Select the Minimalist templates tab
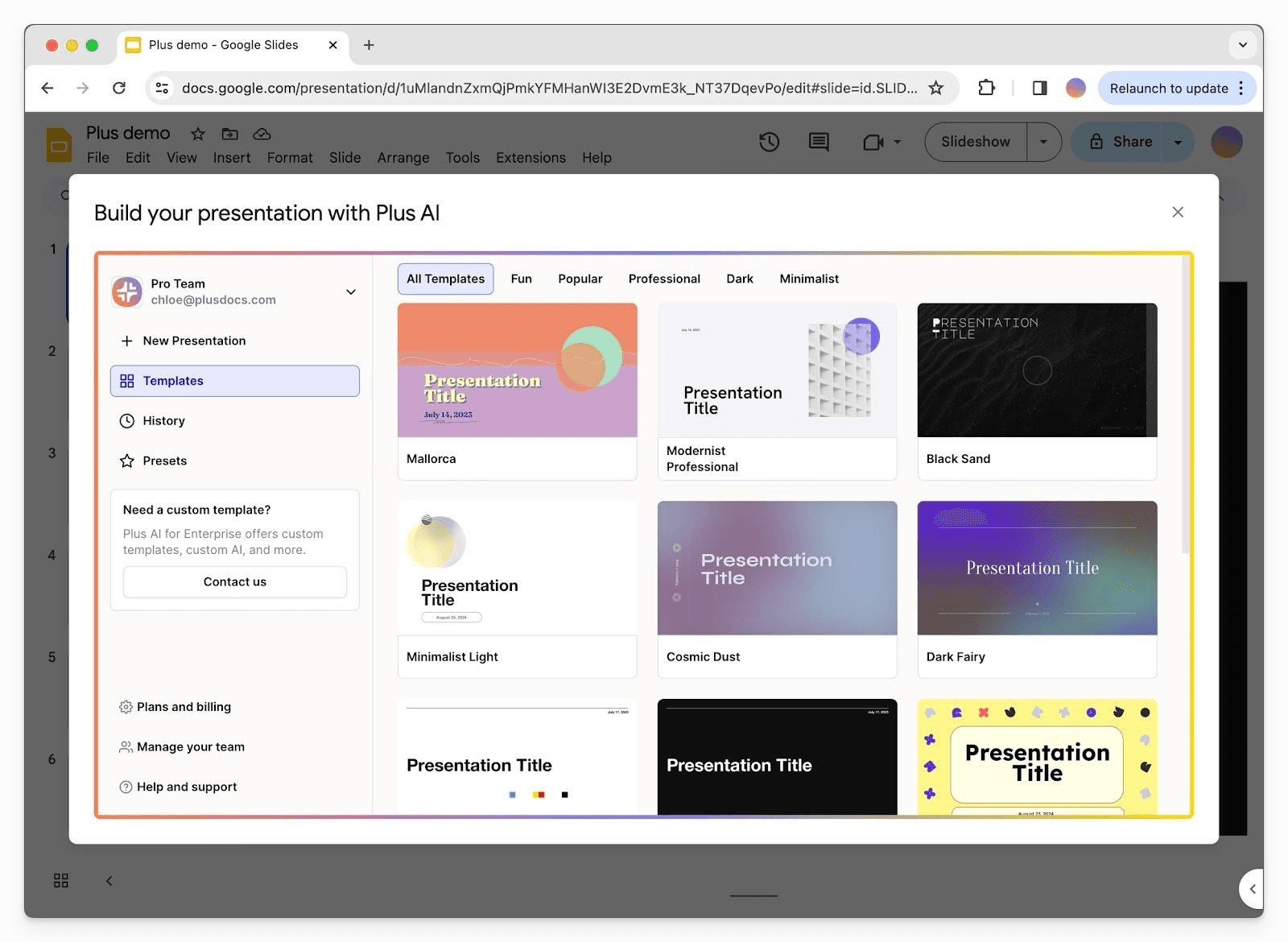Image resolution: width=1288 pixels, height=942 pixels. [808, 279]
